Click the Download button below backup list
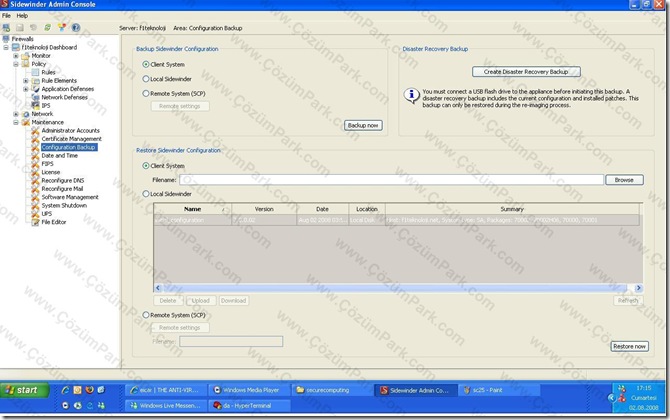Screen dimensions: 670x420 tap(233, 301)
